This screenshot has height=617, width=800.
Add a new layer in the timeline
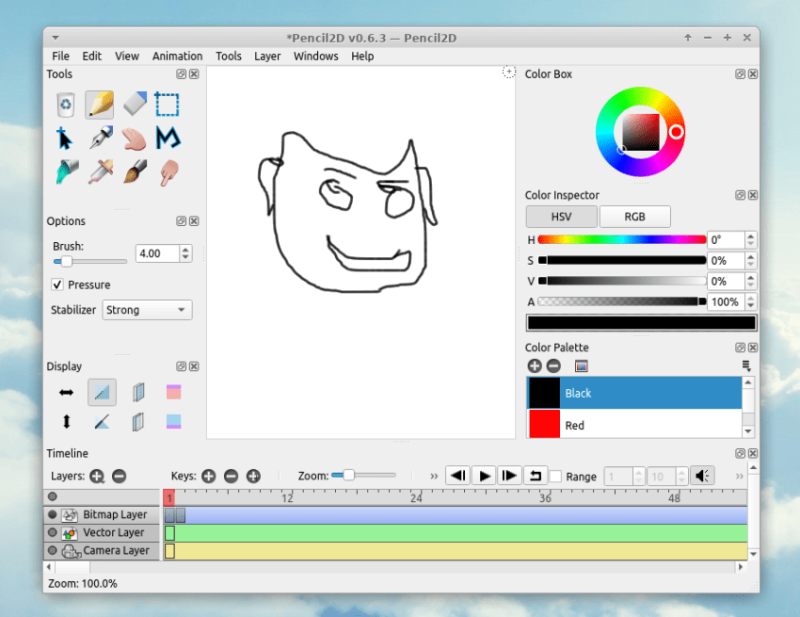click(97, 476)
